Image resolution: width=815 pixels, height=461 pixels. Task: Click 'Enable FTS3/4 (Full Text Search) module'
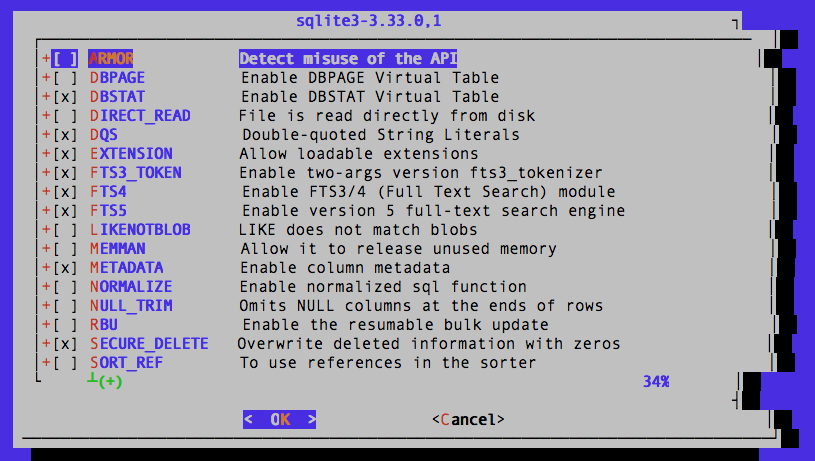429,192
